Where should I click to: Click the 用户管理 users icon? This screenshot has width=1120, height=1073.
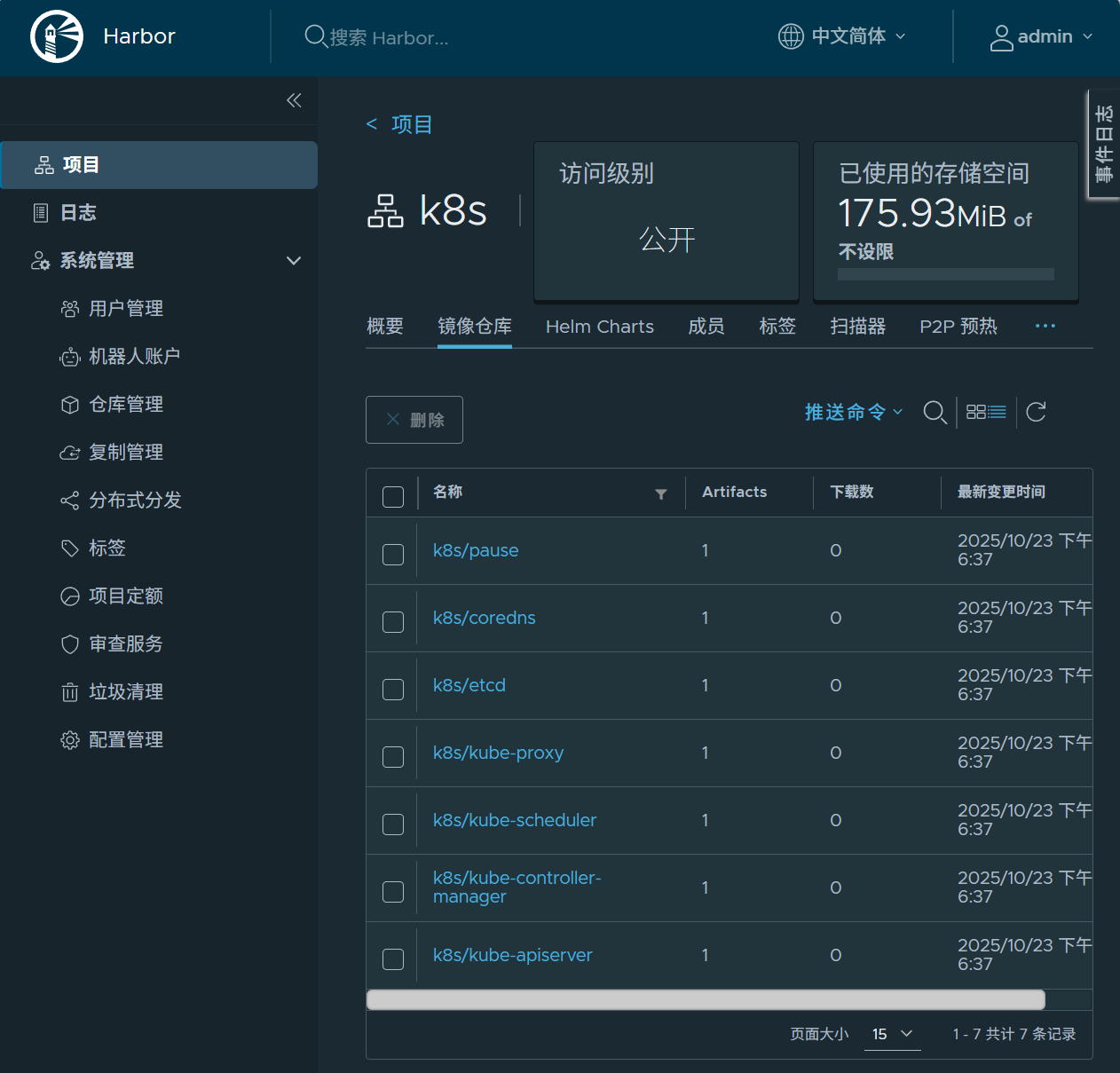tap(70, 309)
